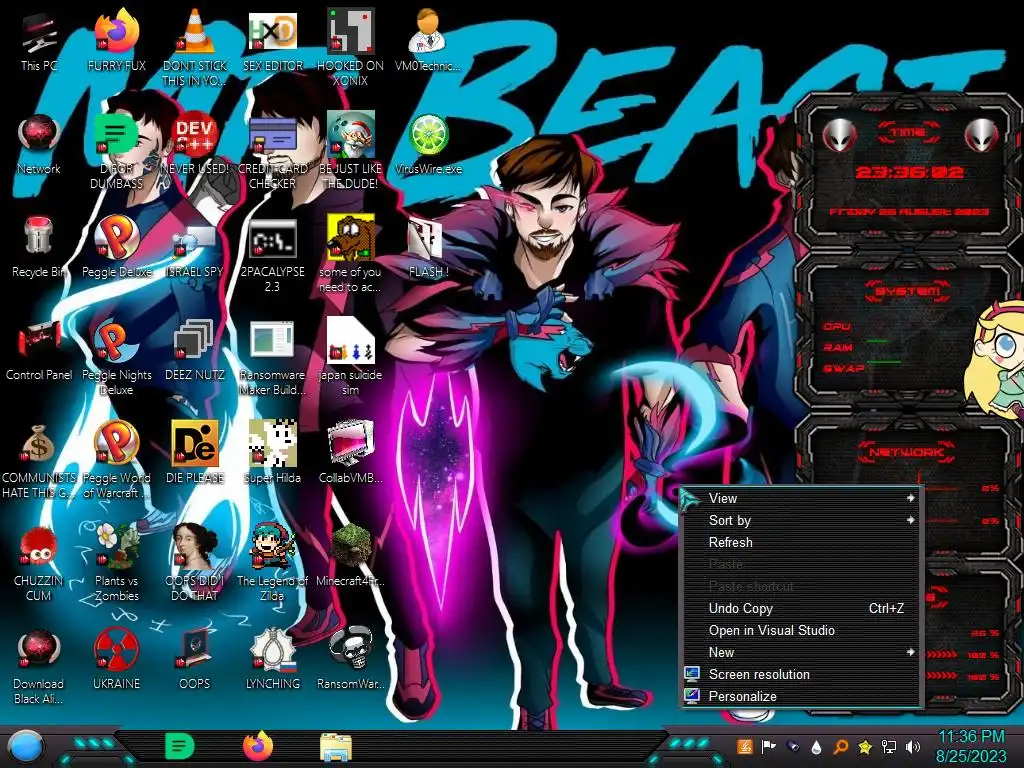The height and width of the screenshot is (768, 1024).
Task: Open the taskbar clock 11:36 PM
Action: point(971,746)
